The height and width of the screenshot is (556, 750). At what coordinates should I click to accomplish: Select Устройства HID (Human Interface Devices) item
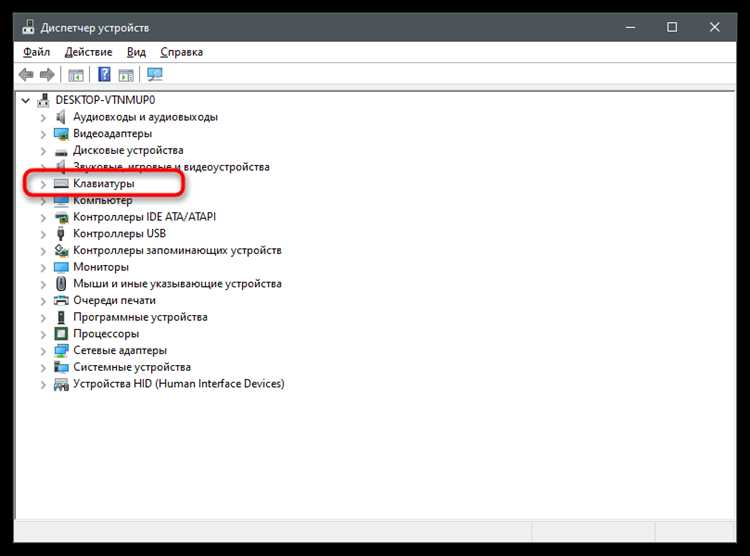pyautogui.click(x=178, y=384)
